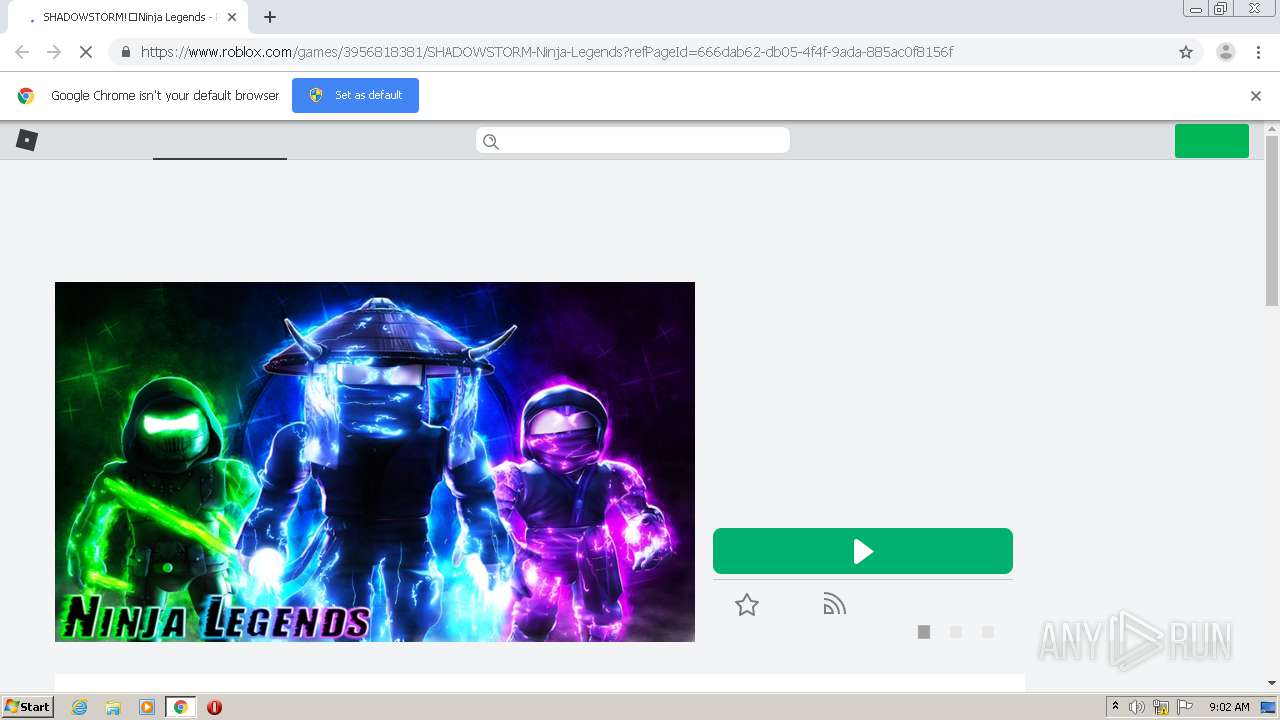Screen dimensions: 1280x720
Task: Go forward in browser history
Action: tap(54, 52)
